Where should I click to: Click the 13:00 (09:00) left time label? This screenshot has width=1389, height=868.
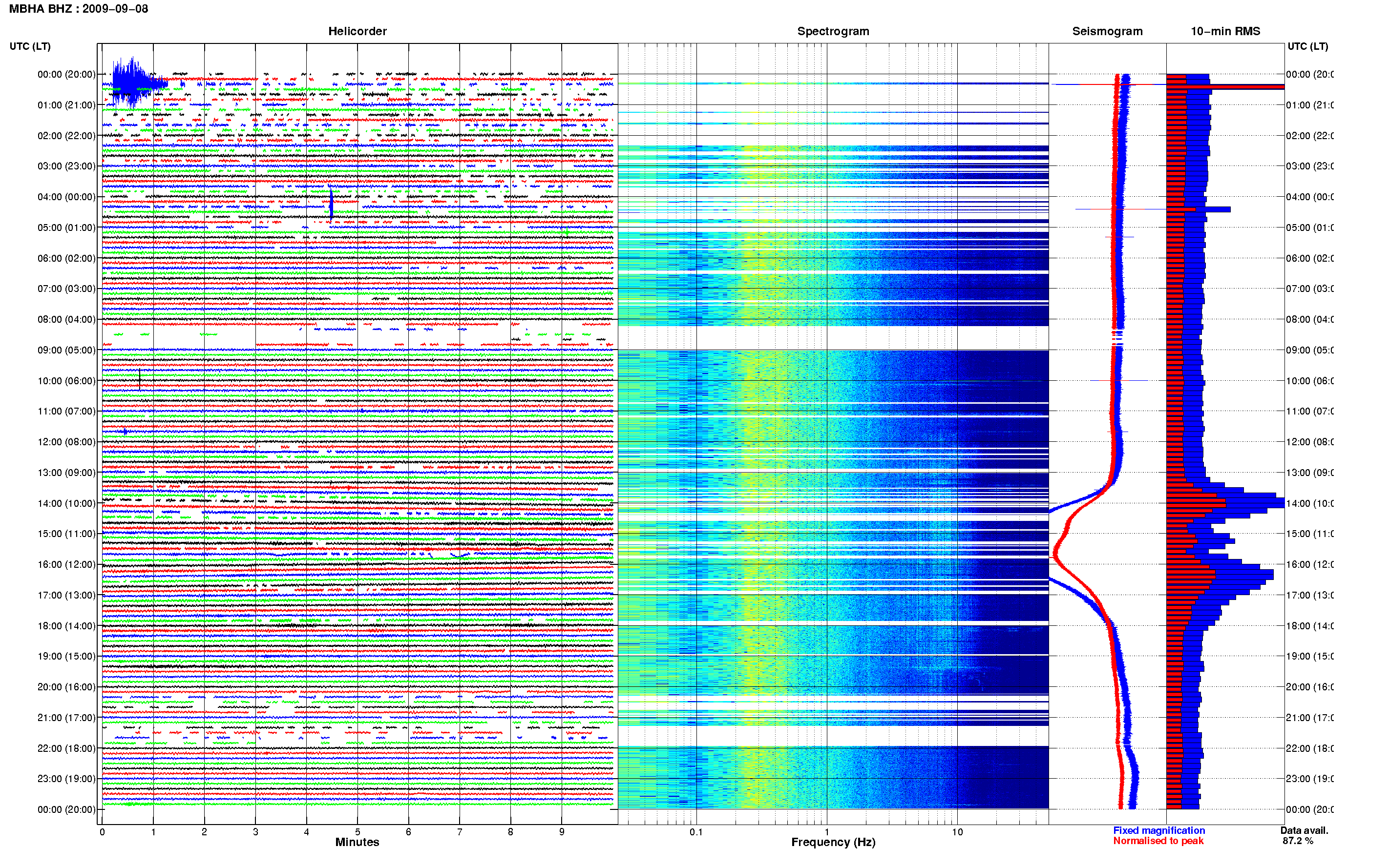pyautogui.click(x=66, y=473)
